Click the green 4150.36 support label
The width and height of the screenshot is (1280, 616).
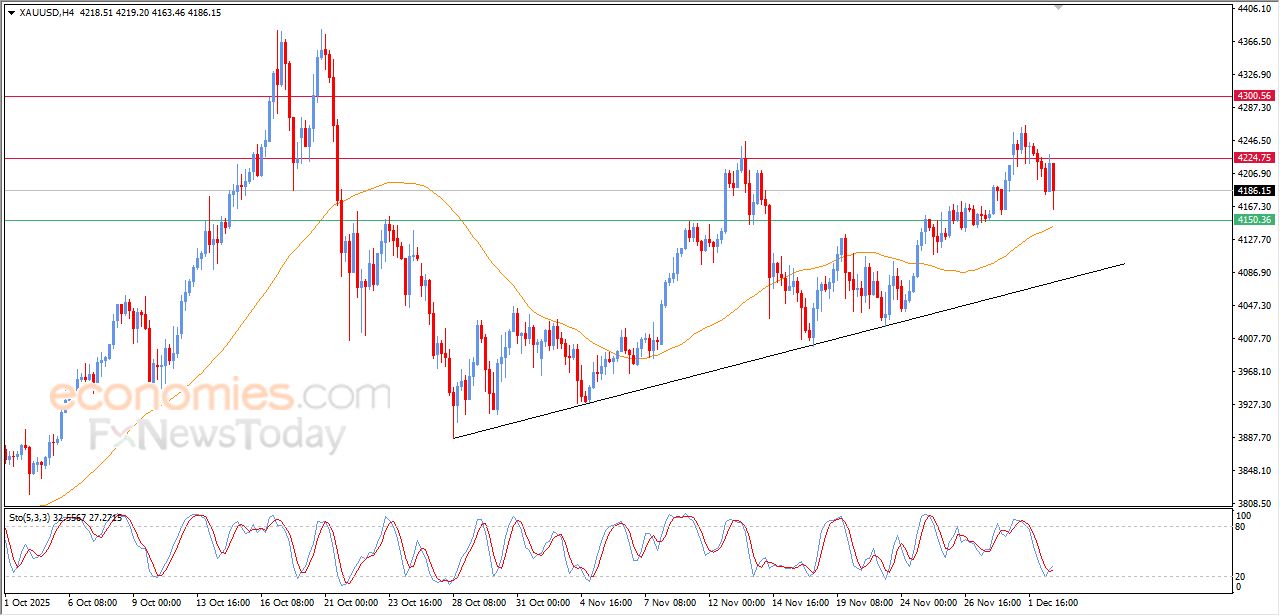(1253, 220)
